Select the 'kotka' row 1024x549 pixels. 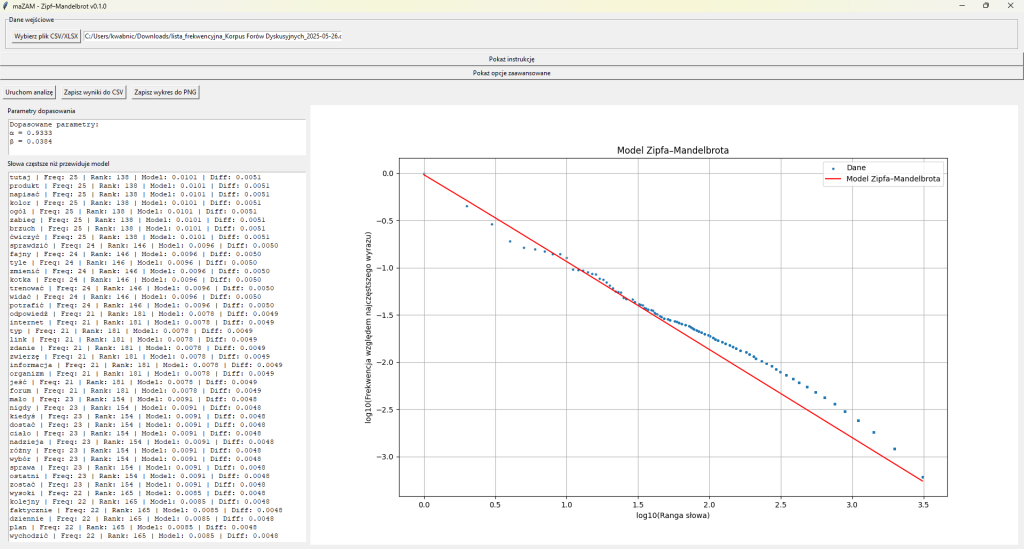click(x=135, y=279)
